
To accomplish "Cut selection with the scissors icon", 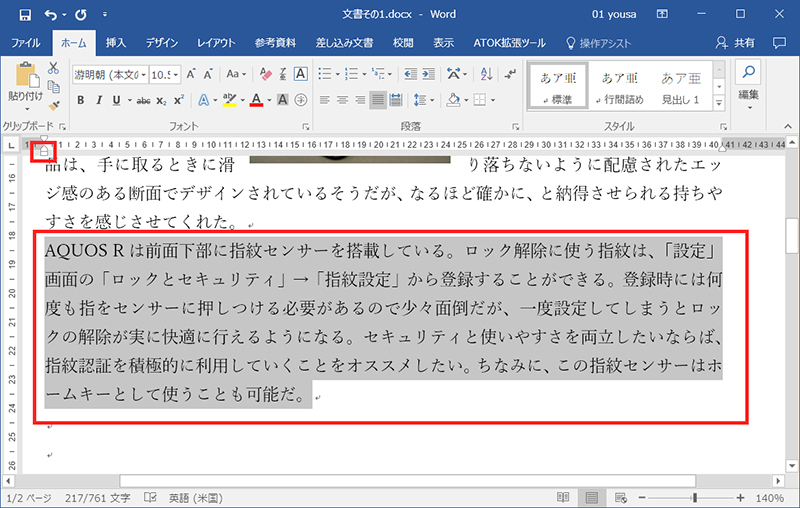I will [x=53, y=68].
